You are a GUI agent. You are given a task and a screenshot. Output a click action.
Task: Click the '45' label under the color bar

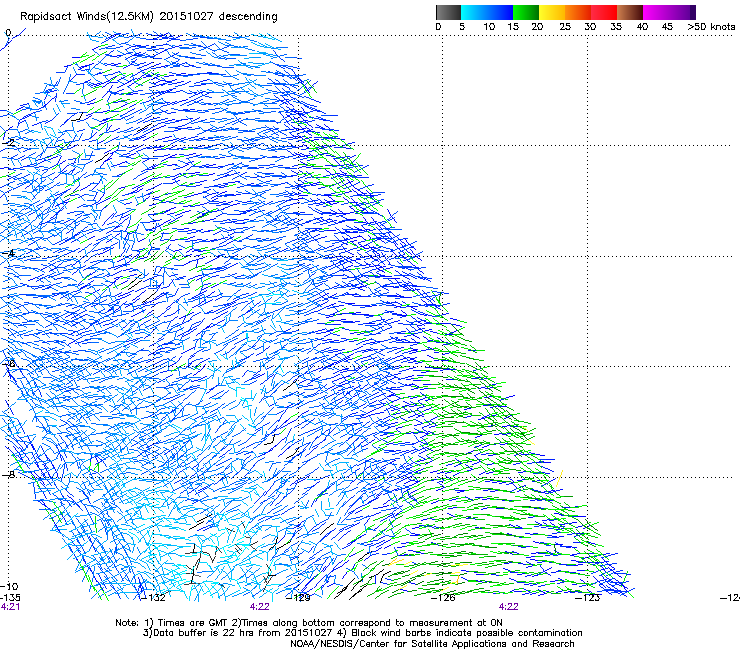tap(667, 27)
